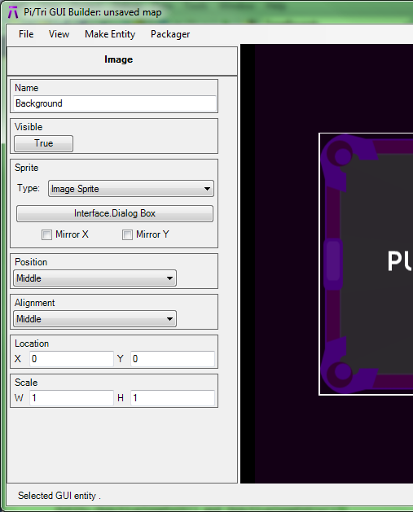This screenshot has width=413, height=512.
Task: Click the Interface.Dialog Box sprite button
Action: click(x=115, y=213)
